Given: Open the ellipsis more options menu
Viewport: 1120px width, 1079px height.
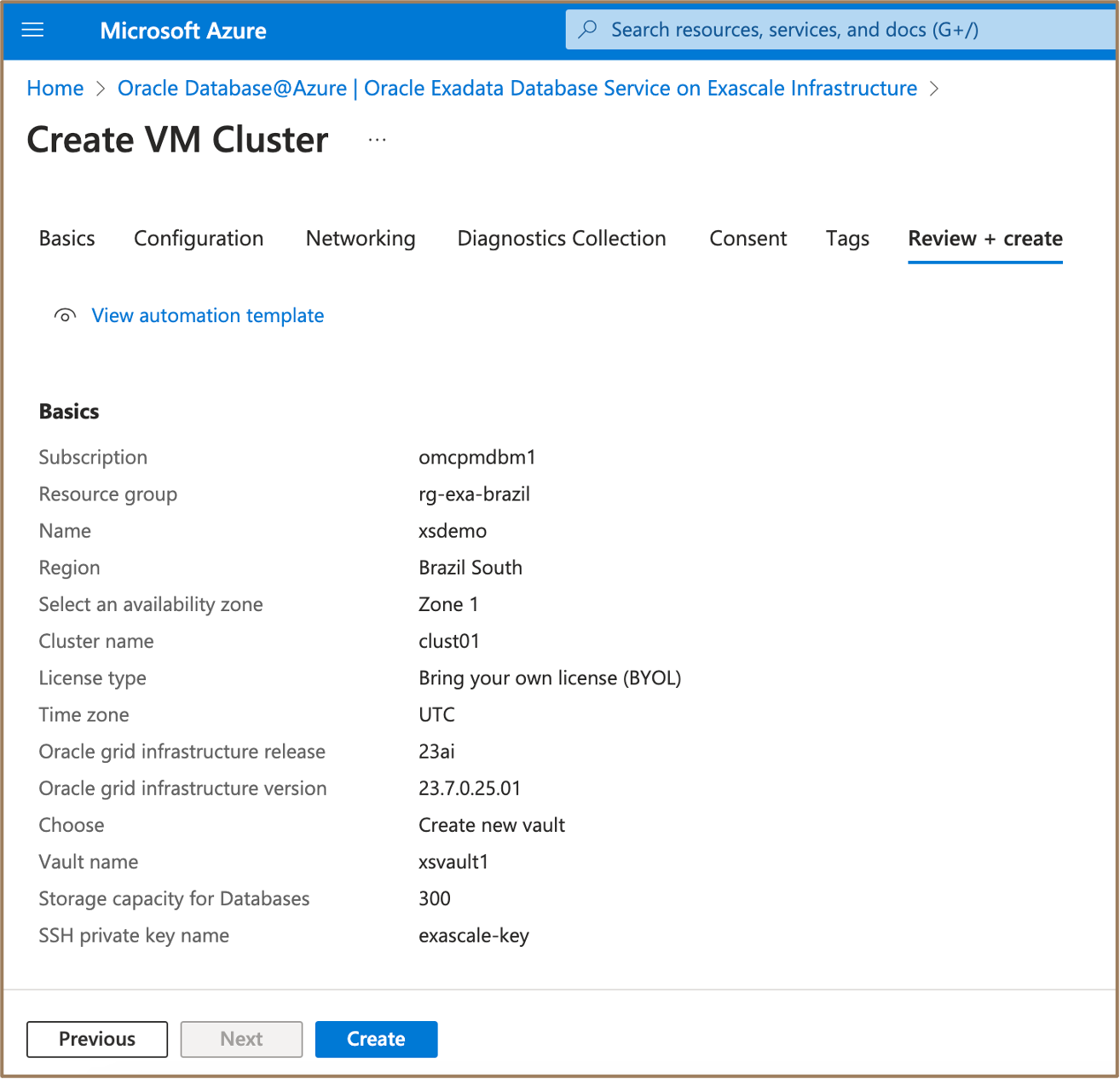Looking at the screenshot, I should pos(377,140).
